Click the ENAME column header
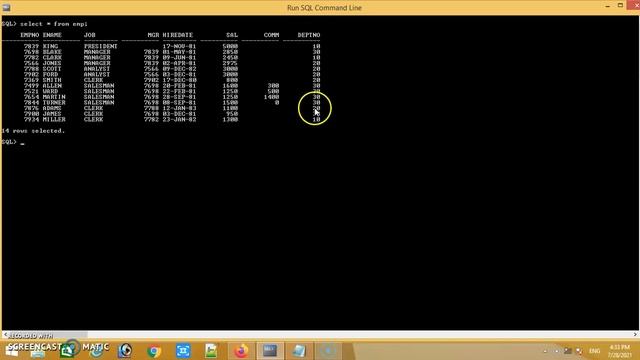The width and height of the screenshot is (640, 360). click(52, 35)
